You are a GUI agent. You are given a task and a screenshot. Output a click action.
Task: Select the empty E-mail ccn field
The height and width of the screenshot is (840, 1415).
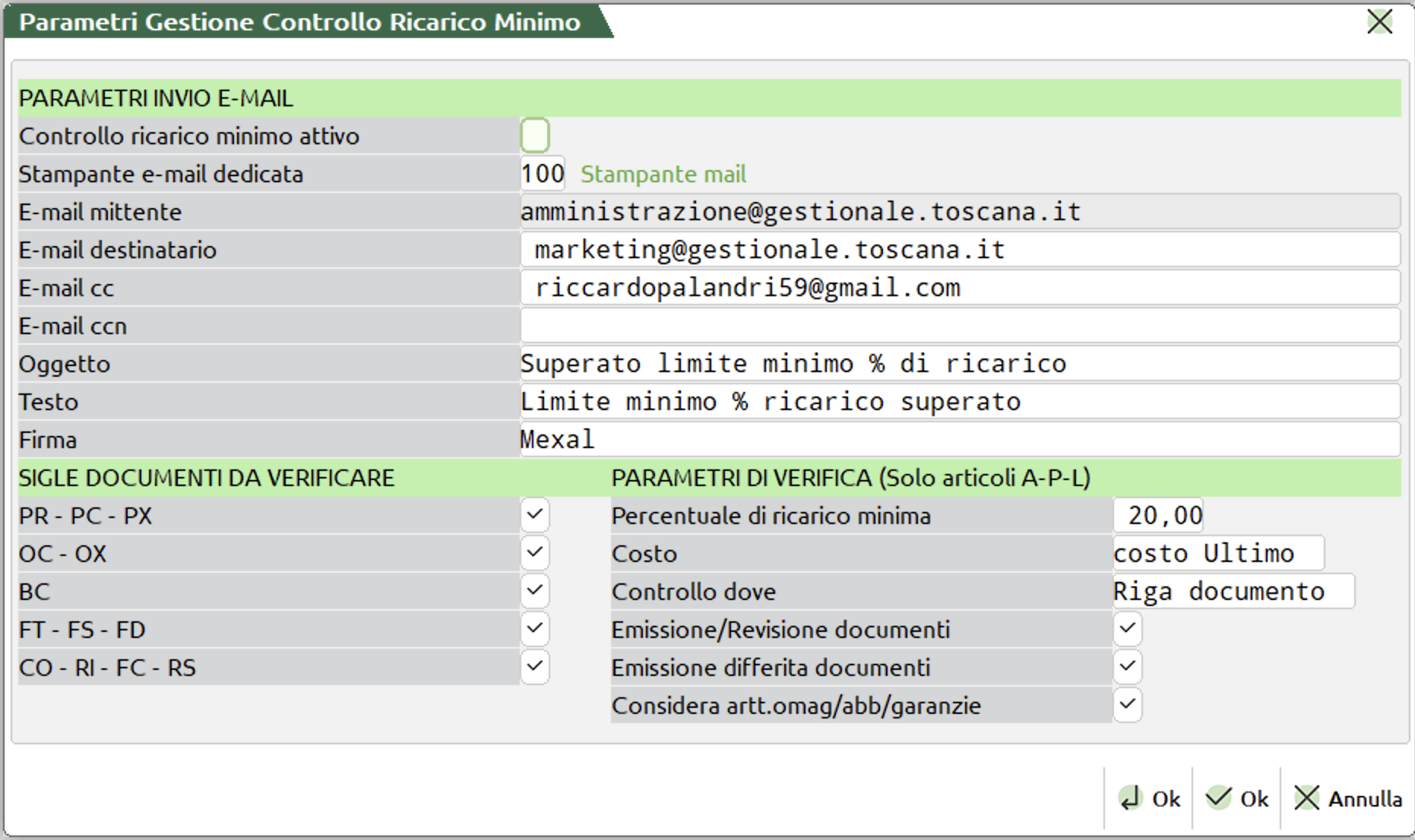(x=959, y=326)
